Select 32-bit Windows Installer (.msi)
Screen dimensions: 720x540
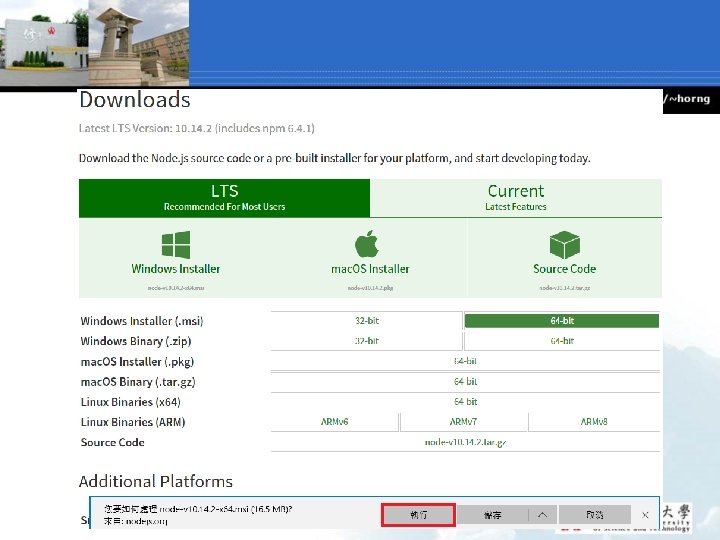coord(366,321)
